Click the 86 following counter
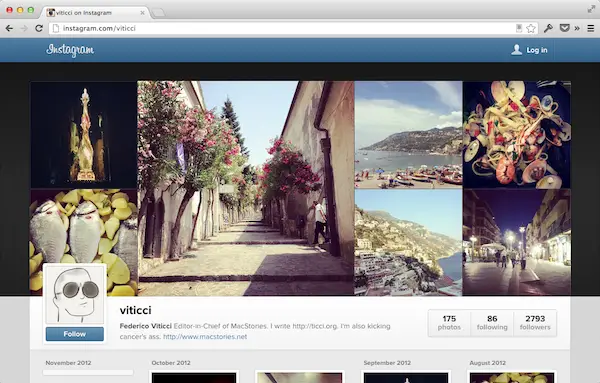The image size is (600, 383). 492,323
